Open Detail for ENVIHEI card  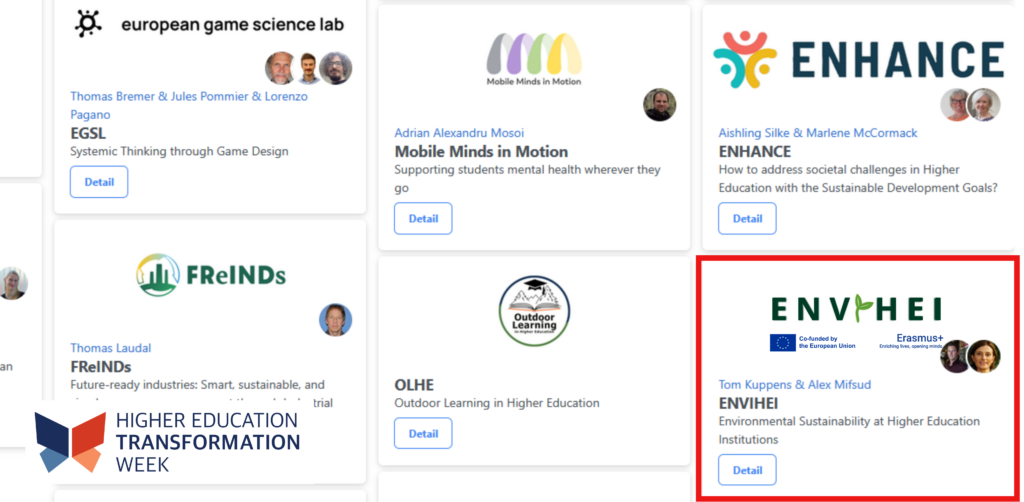pyautogui.click(x=747, y=470)
